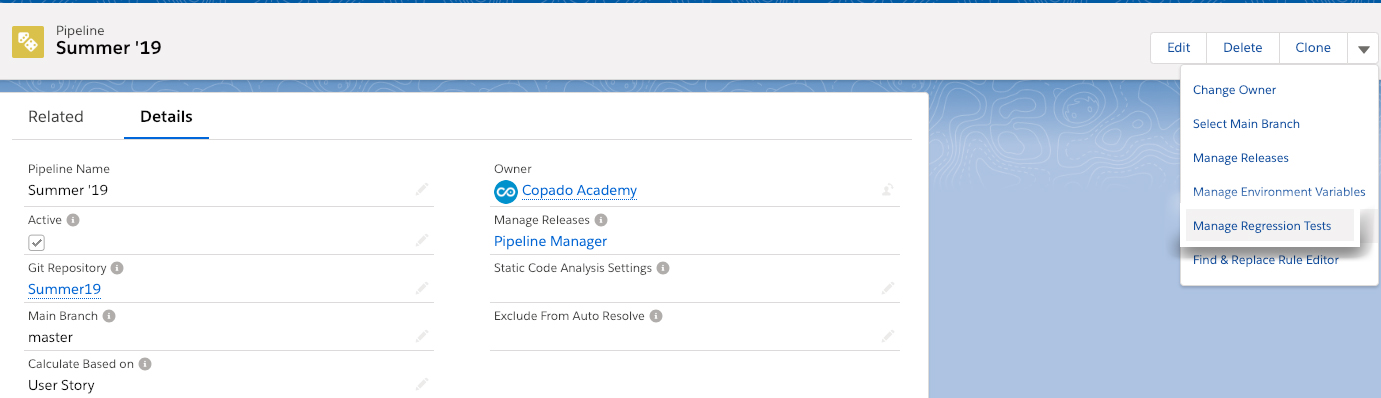Click the Clone button
The image size is (1381, 398).
1313,48
